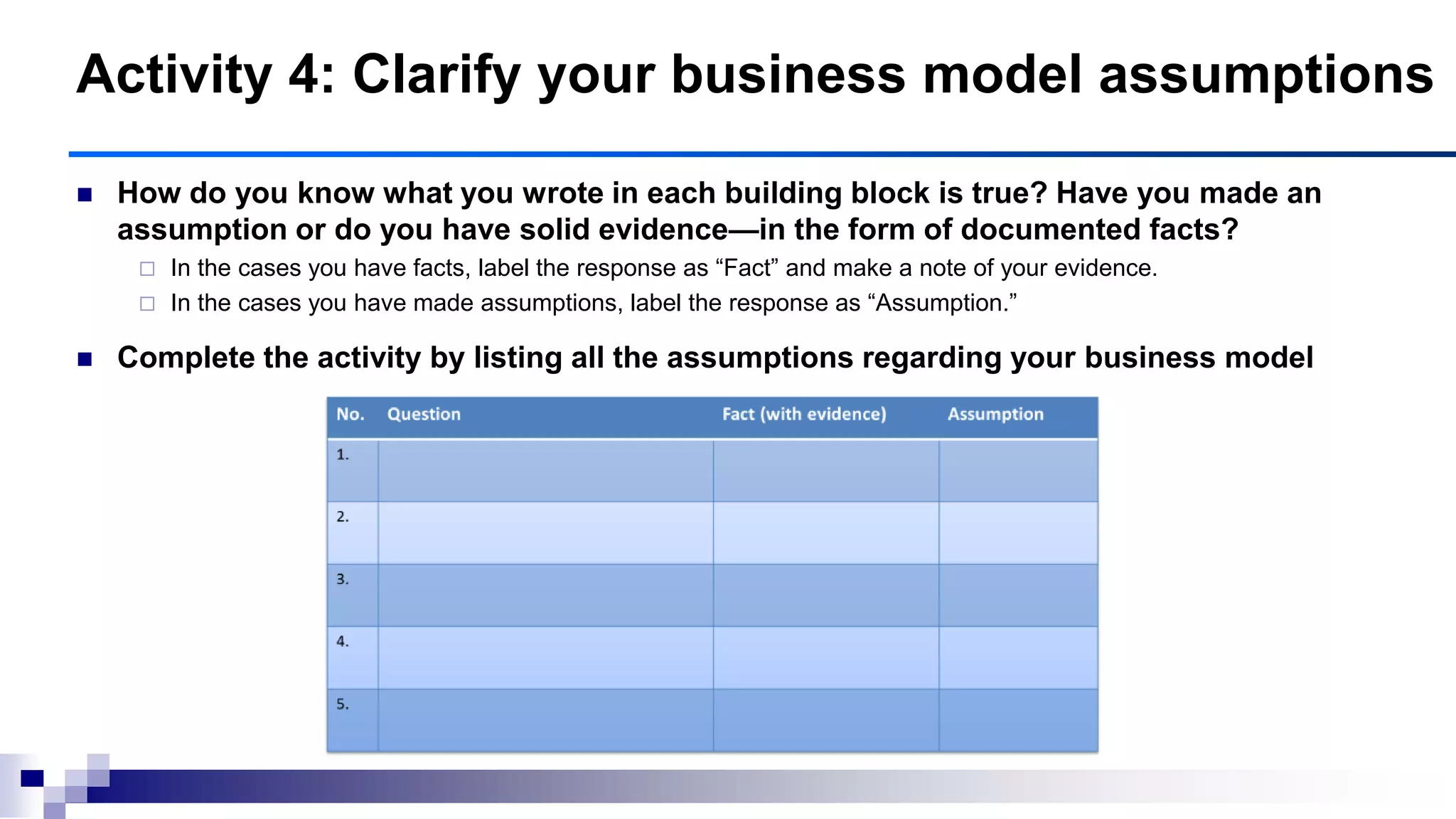Viewport: 1456px width, 819px height.
Task: Select row number 4 label
Action: click(x=343, y=641)
